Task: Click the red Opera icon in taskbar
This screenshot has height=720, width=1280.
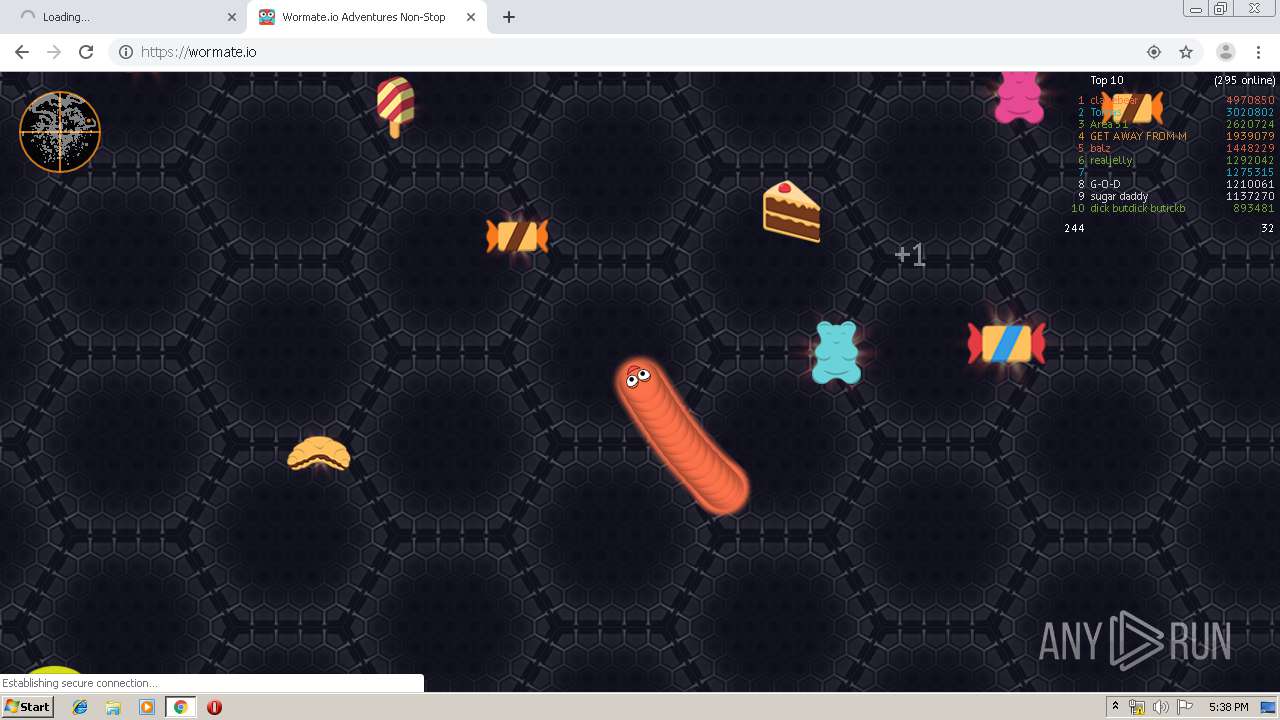Action: click(x=214, y=707)
